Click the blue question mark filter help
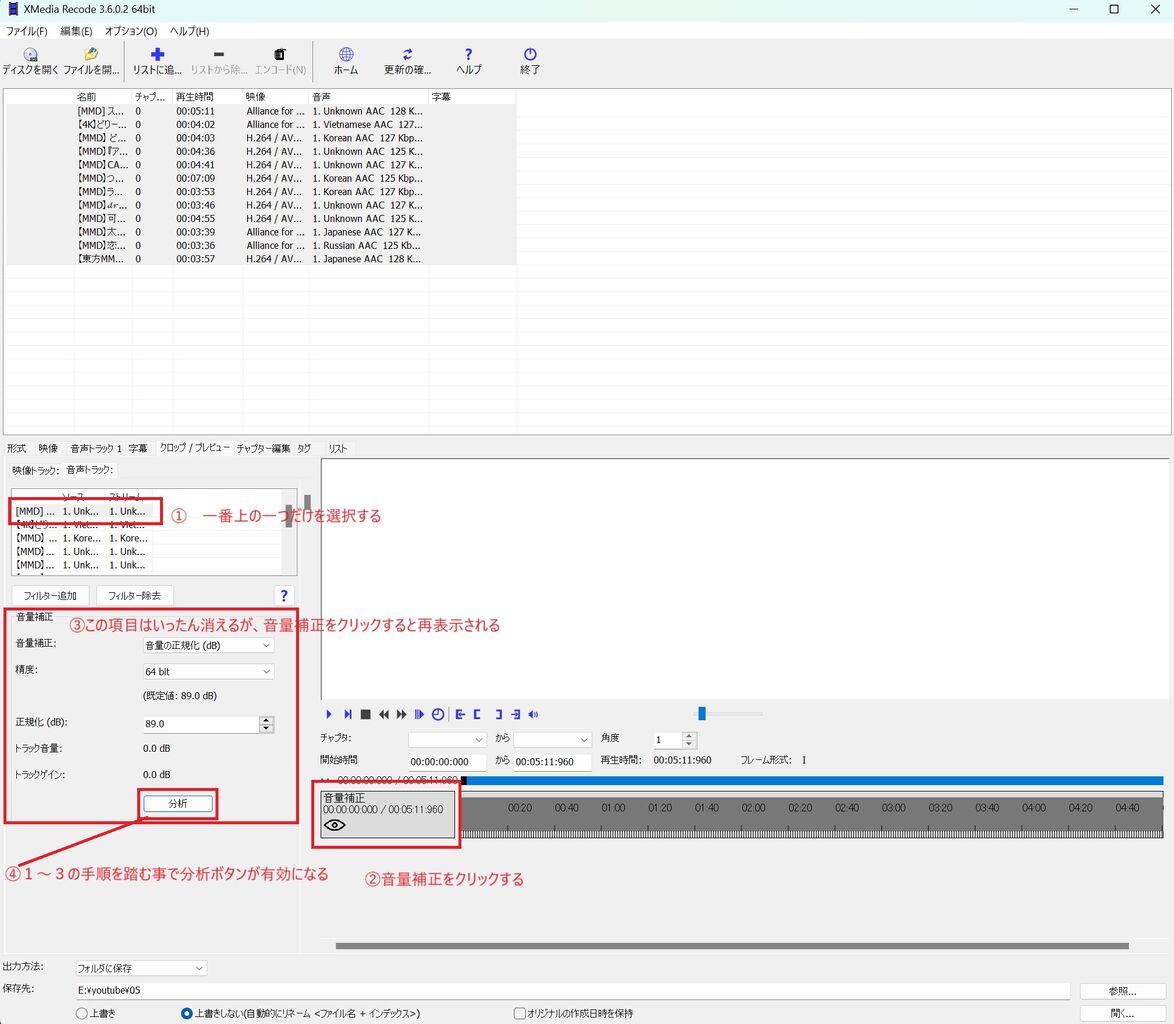The height and width of the screenshot is (1024, 1174). pyautogui.click(x=284, y=596)
